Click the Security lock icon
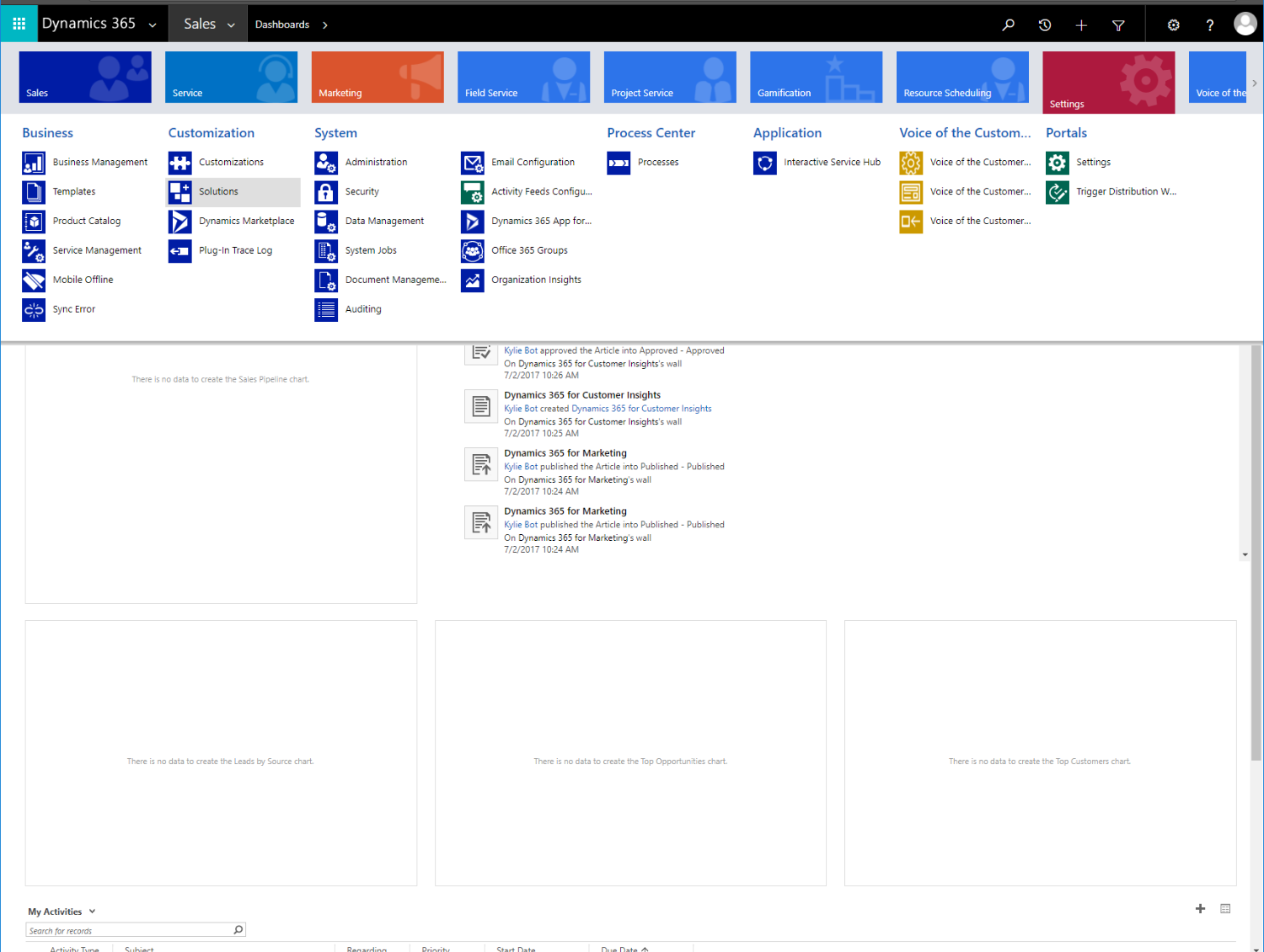 (326, 192)
